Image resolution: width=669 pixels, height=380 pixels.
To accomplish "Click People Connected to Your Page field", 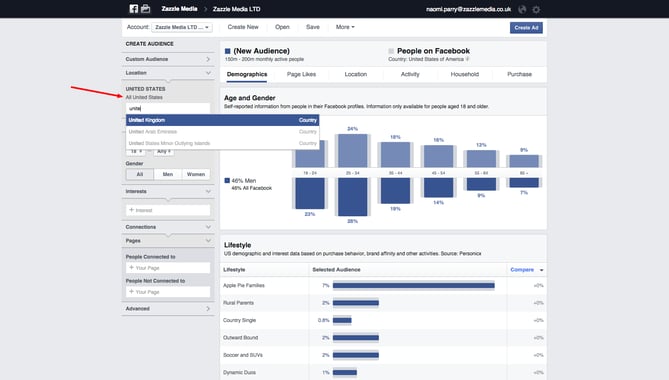I will click(168, 268).
